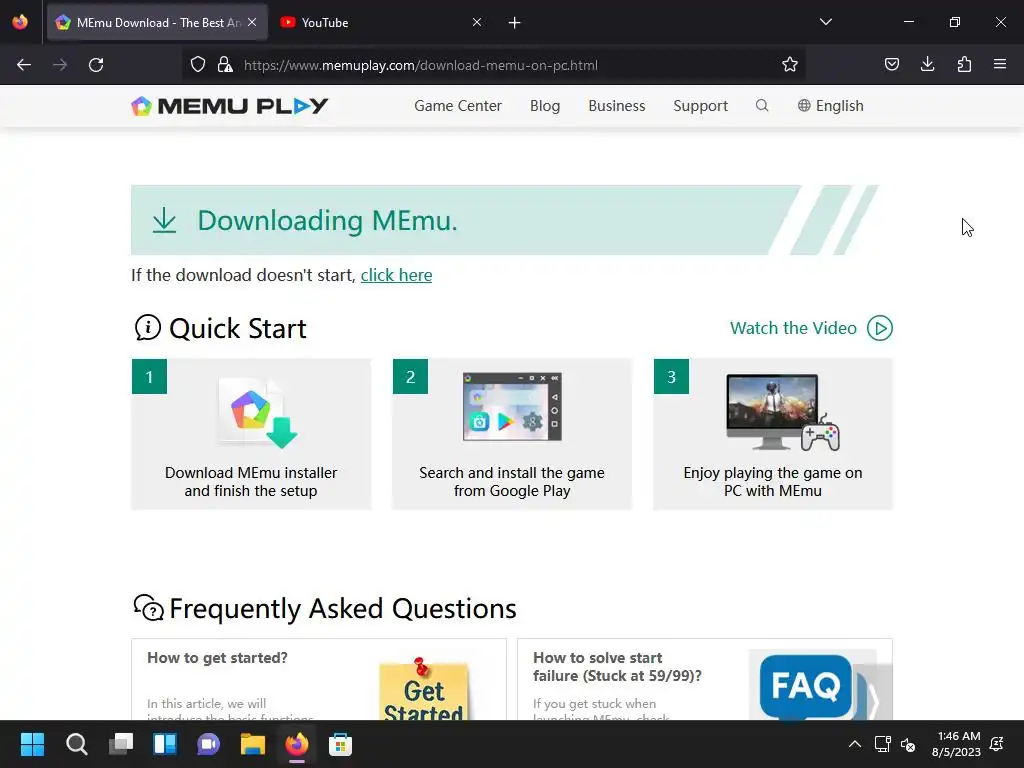This screenshot has width=1024, height=768.
Task: Open the Support menu item
Action: coord(700,106)
